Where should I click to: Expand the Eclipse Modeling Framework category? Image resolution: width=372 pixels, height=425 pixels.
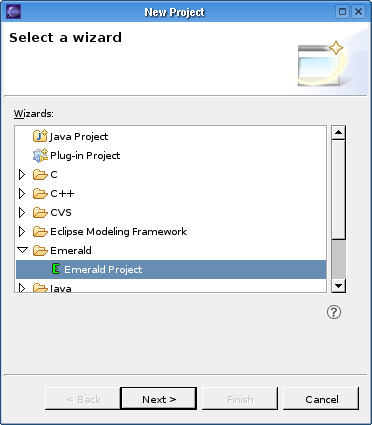click(x=22, y=231)
